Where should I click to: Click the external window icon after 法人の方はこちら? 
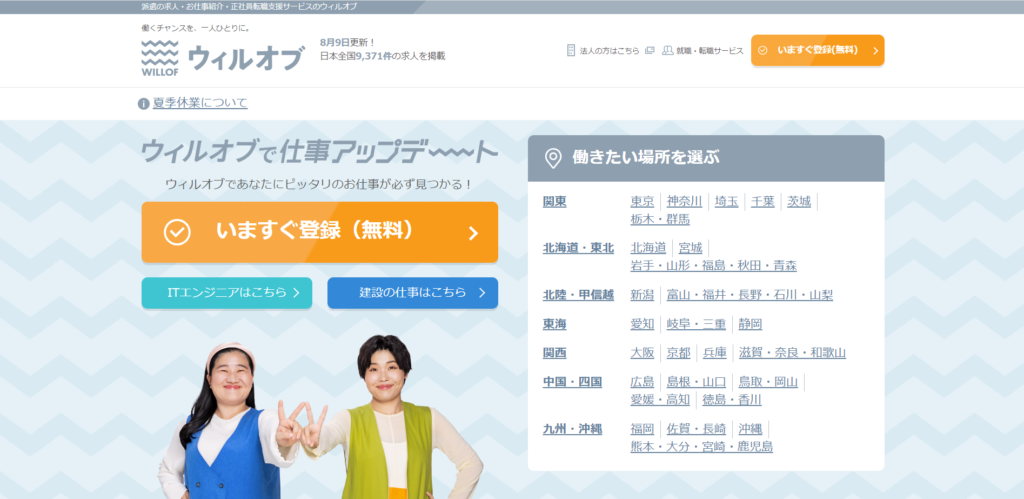(x=649, y=50)
